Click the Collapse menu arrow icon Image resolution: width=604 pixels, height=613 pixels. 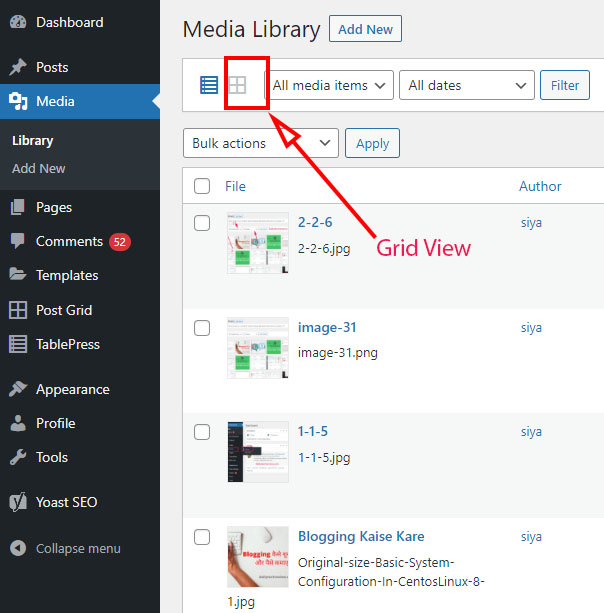tap(18, 548)
